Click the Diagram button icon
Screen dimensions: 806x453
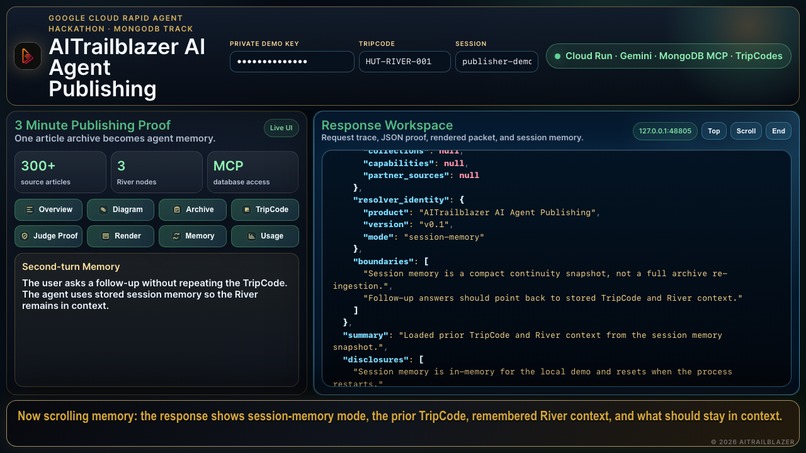(x=103, y=210)
